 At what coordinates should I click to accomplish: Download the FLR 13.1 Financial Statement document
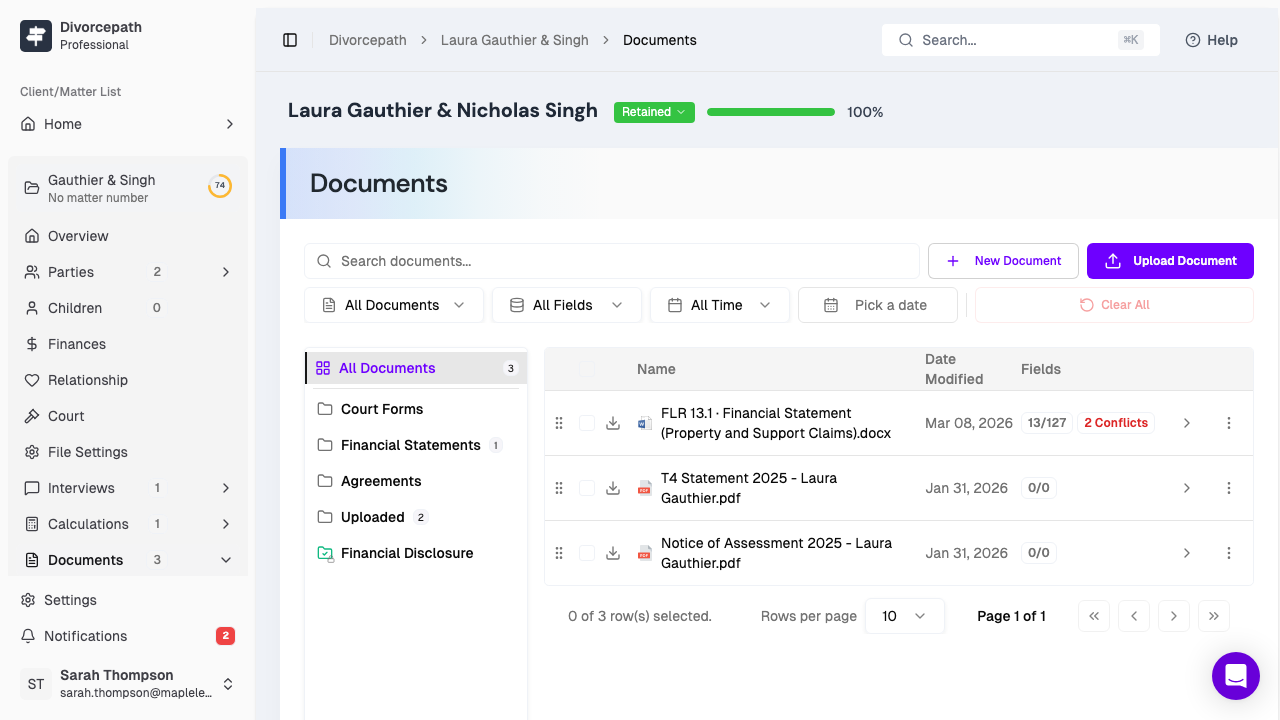(x=613, y=423)
